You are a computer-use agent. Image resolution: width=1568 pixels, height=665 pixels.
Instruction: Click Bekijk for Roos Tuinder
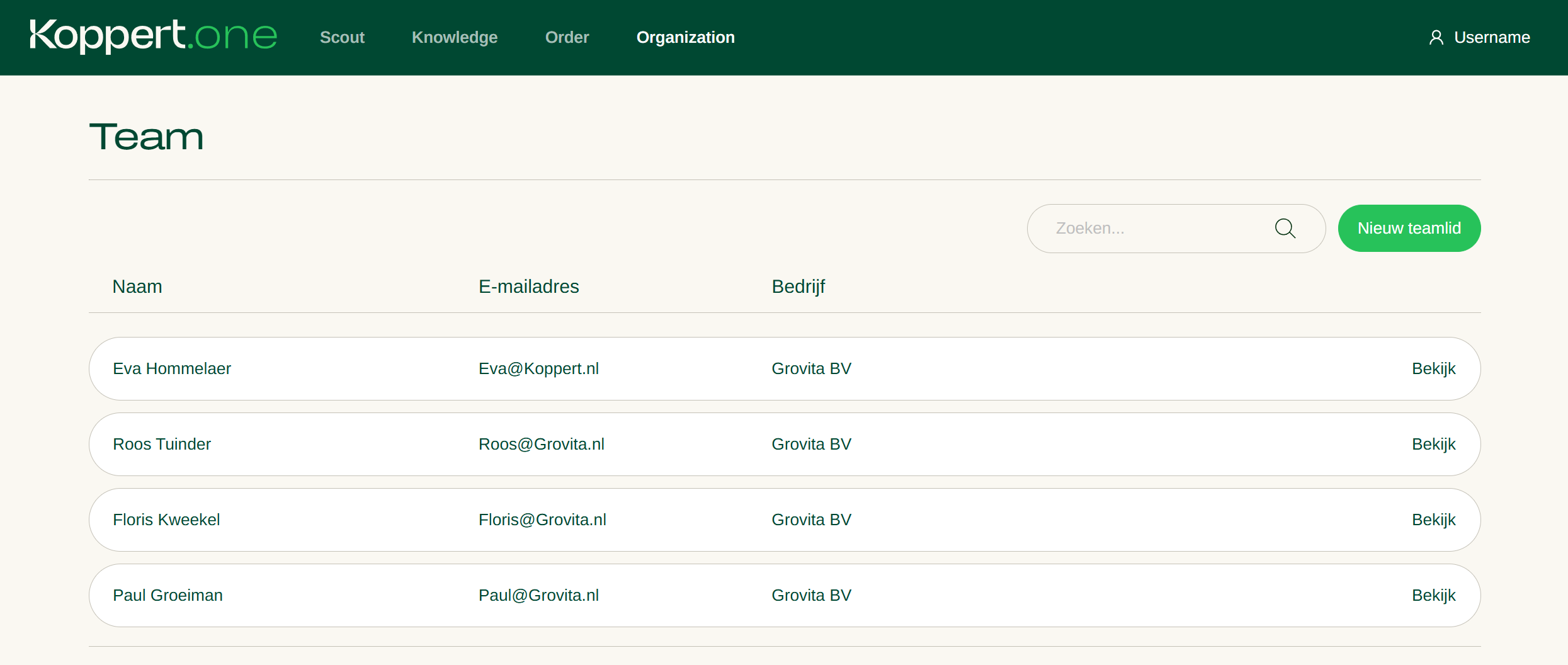(1433, 444)
